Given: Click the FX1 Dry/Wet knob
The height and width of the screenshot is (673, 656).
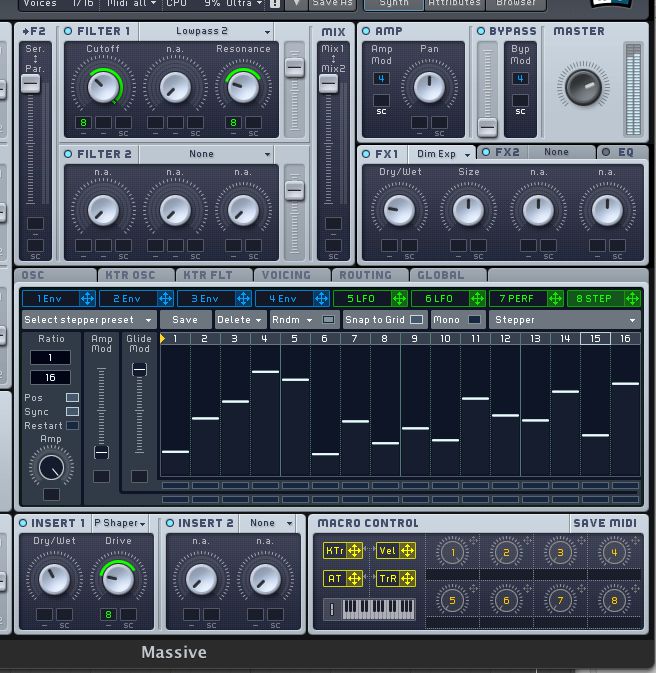Looking at the screenshot, I should tap(399, 210).
